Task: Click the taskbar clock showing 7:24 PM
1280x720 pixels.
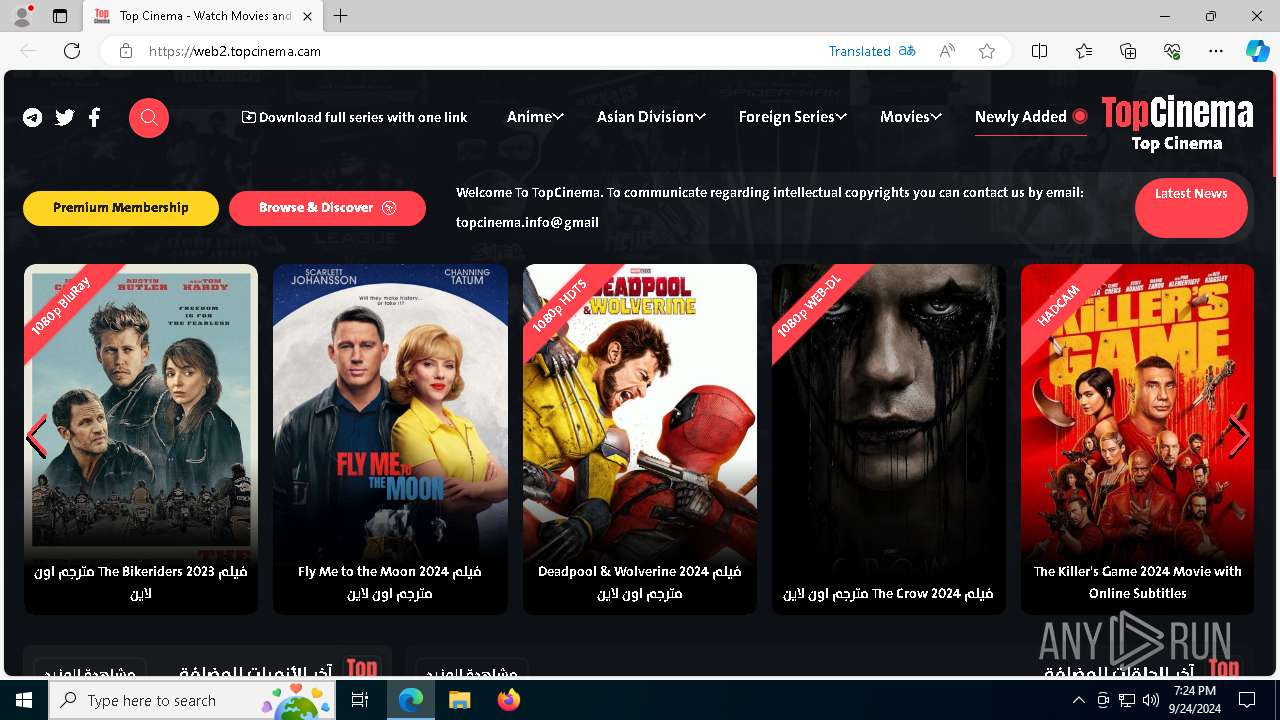Action: [x=1195, y=700]
